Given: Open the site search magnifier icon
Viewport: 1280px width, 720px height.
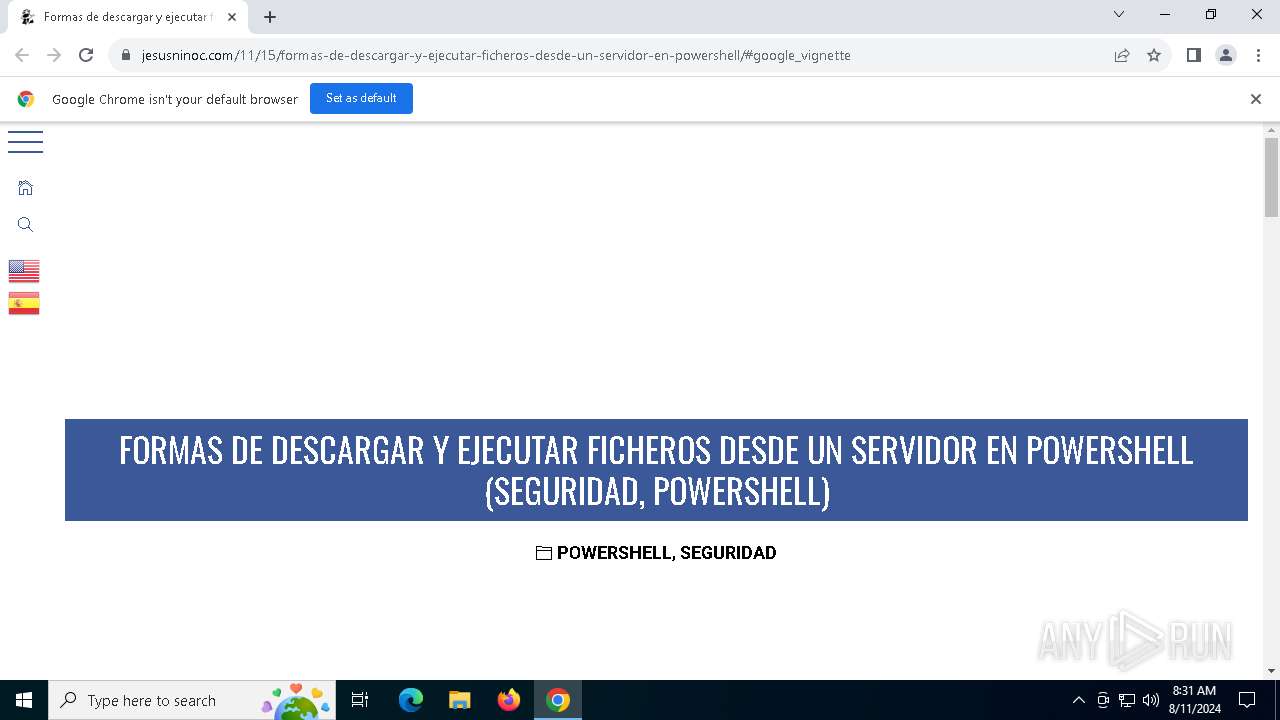Looking at the screenshot, I should (26, 225).
